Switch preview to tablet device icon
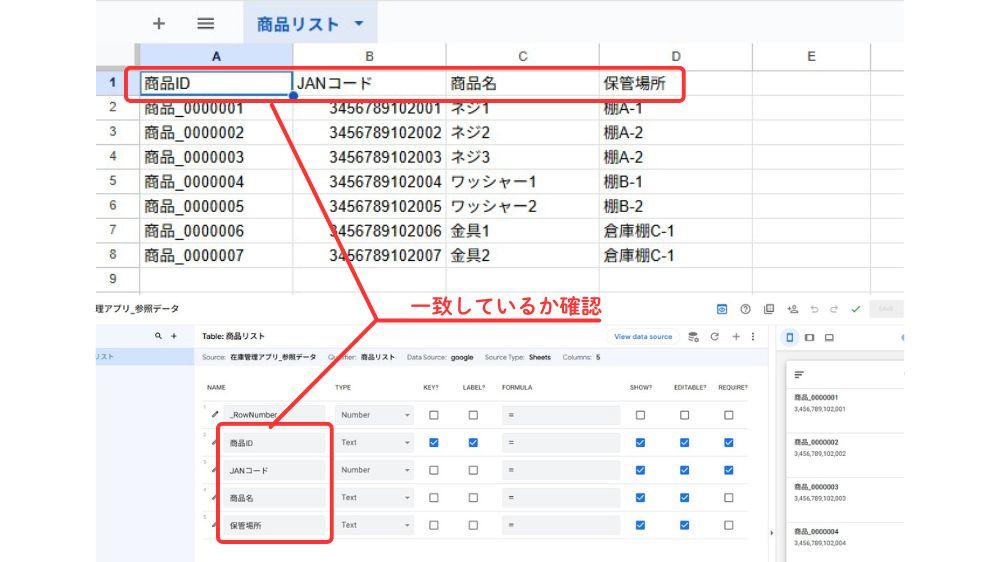The height and width of the screenshot is (562, 1000). (x=809, y=337)
